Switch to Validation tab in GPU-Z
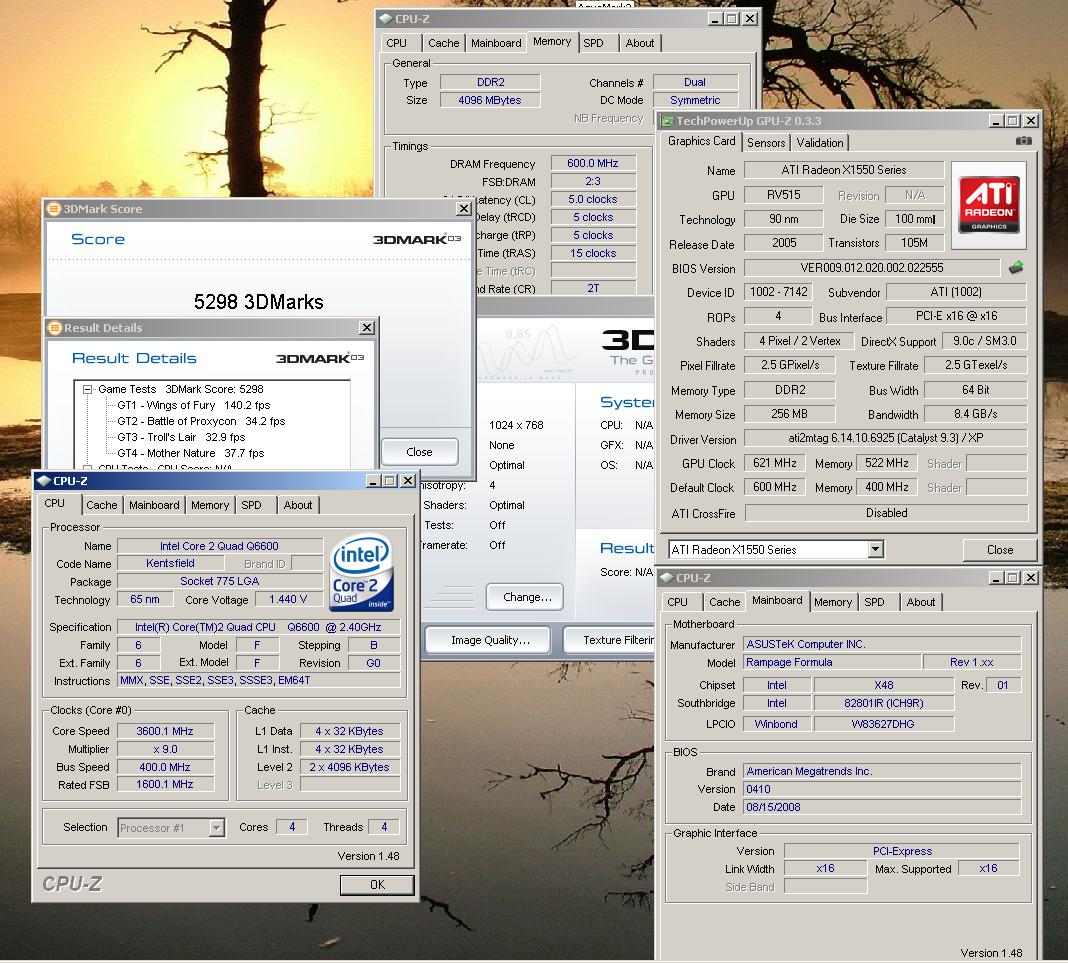 click(x=819, y=142)
